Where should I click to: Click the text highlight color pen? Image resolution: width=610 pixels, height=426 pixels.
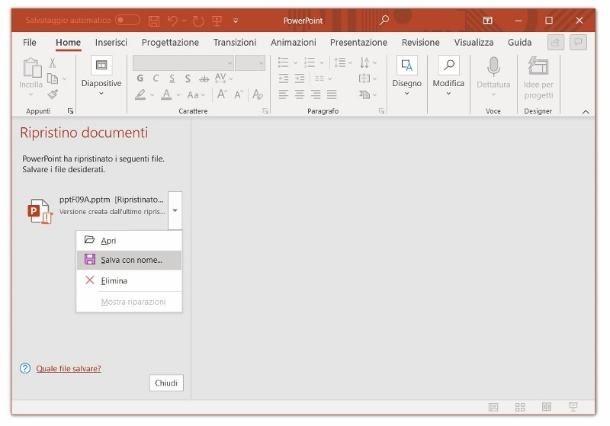pos(140,95)
